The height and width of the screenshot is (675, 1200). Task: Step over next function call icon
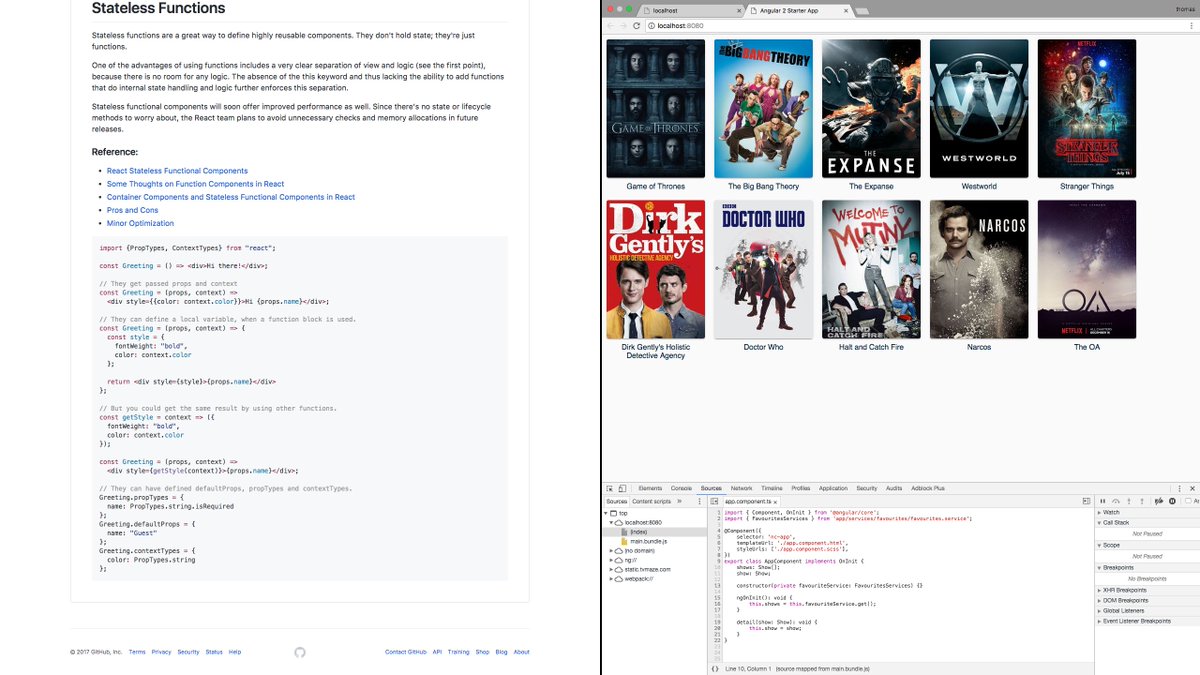tap(1116, 501)
